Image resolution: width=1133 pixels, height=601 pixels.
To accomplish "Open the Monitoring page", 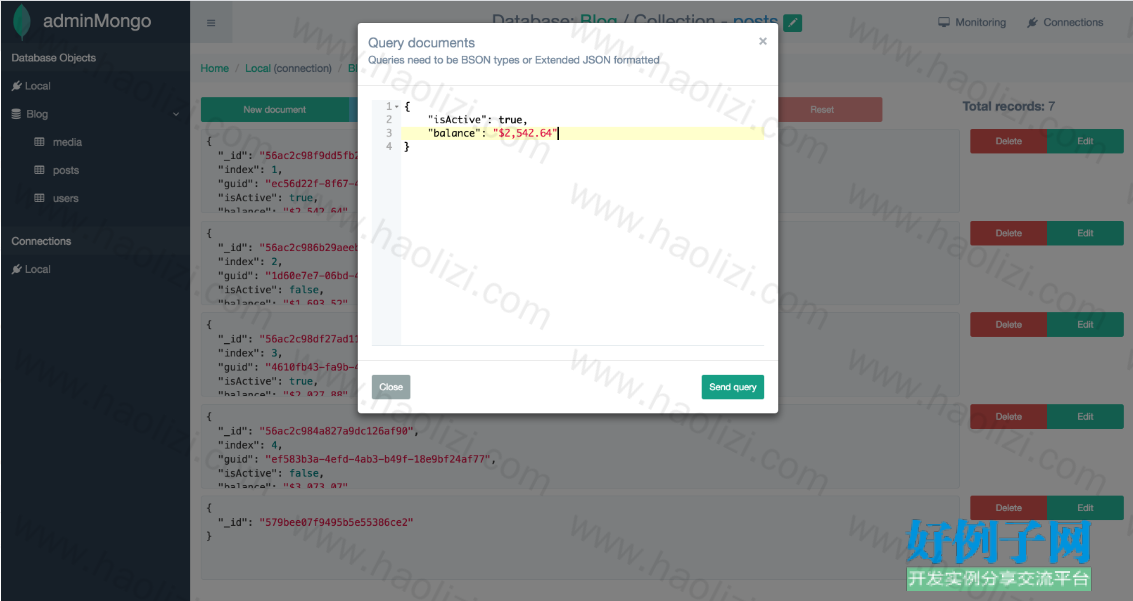I will [x=972, y=22].
